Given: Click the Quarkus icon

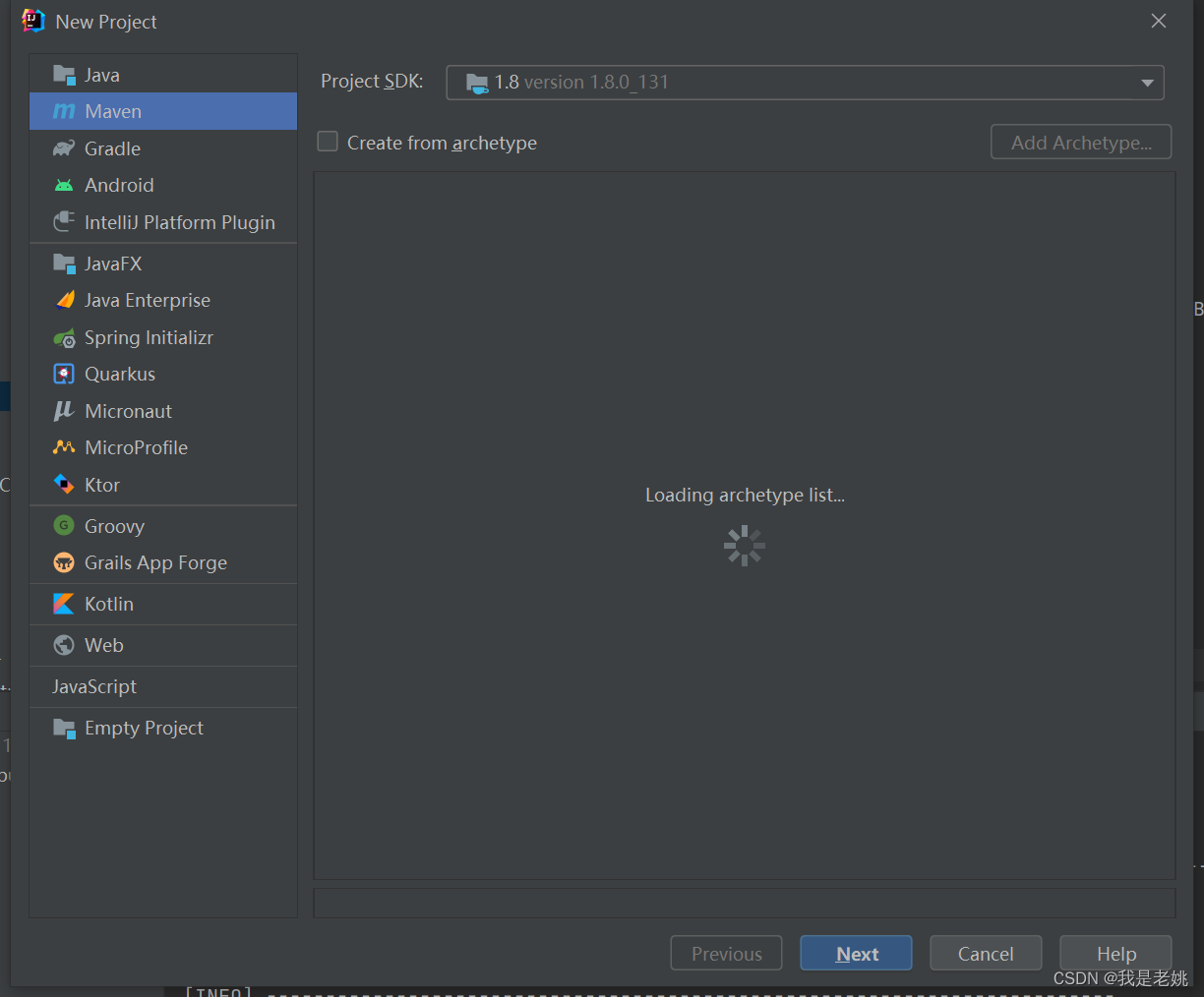Looking at the screenshot, I should [x=64, y=374].
